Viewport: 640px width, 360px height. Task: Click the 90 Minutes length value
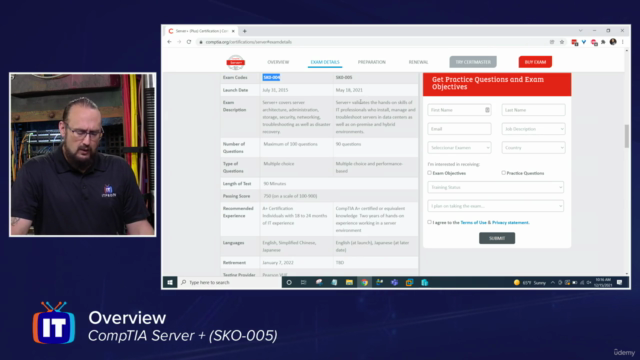point(275,184)
